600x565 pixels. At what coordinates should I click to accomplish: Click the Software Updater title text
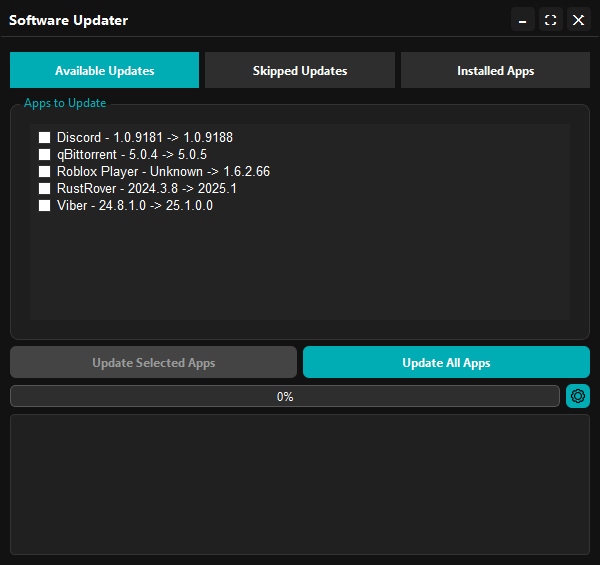(x=68, y=20)
